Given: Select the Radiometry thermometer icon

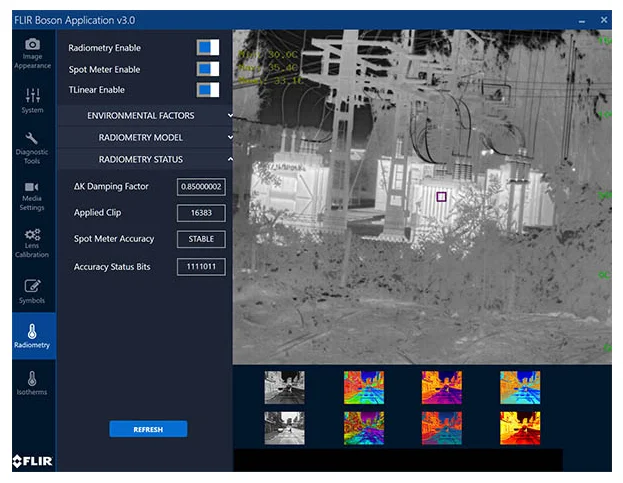Looking at the screenshot, I should click(x=33, y=332).
